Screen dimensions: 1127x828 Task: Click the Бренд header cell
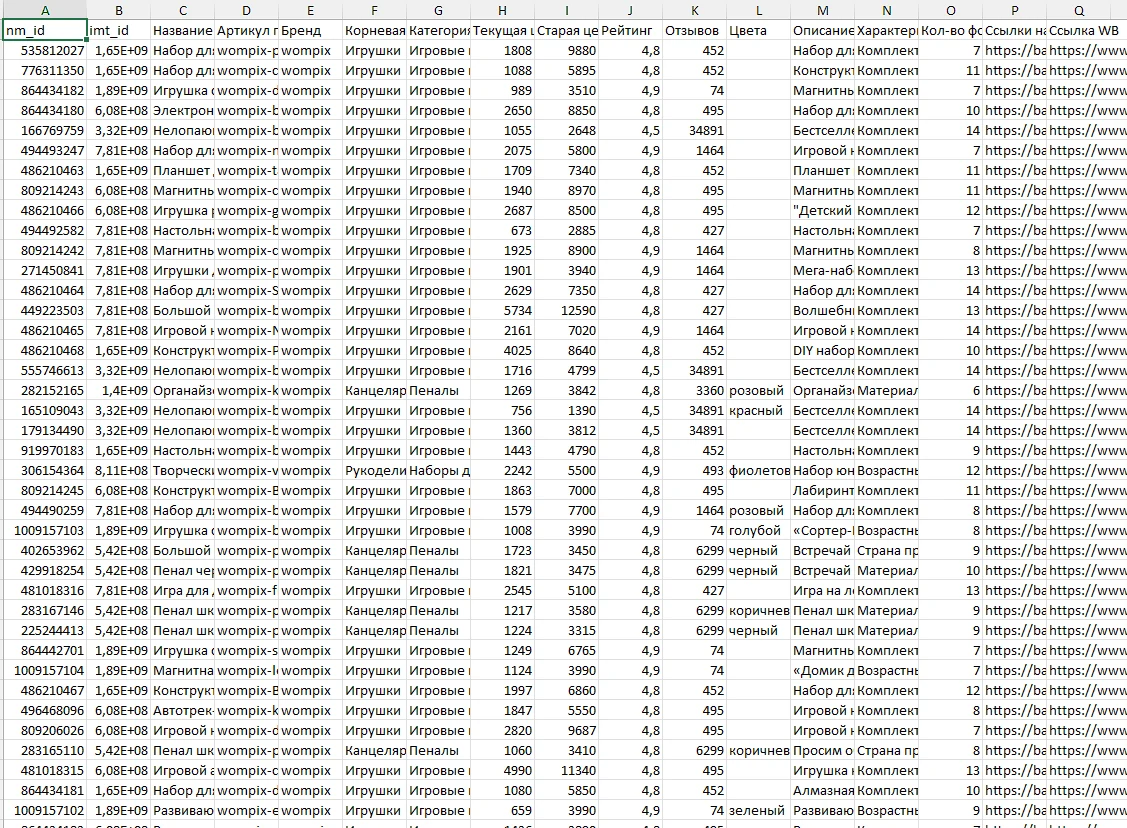(x=310, y=30)
